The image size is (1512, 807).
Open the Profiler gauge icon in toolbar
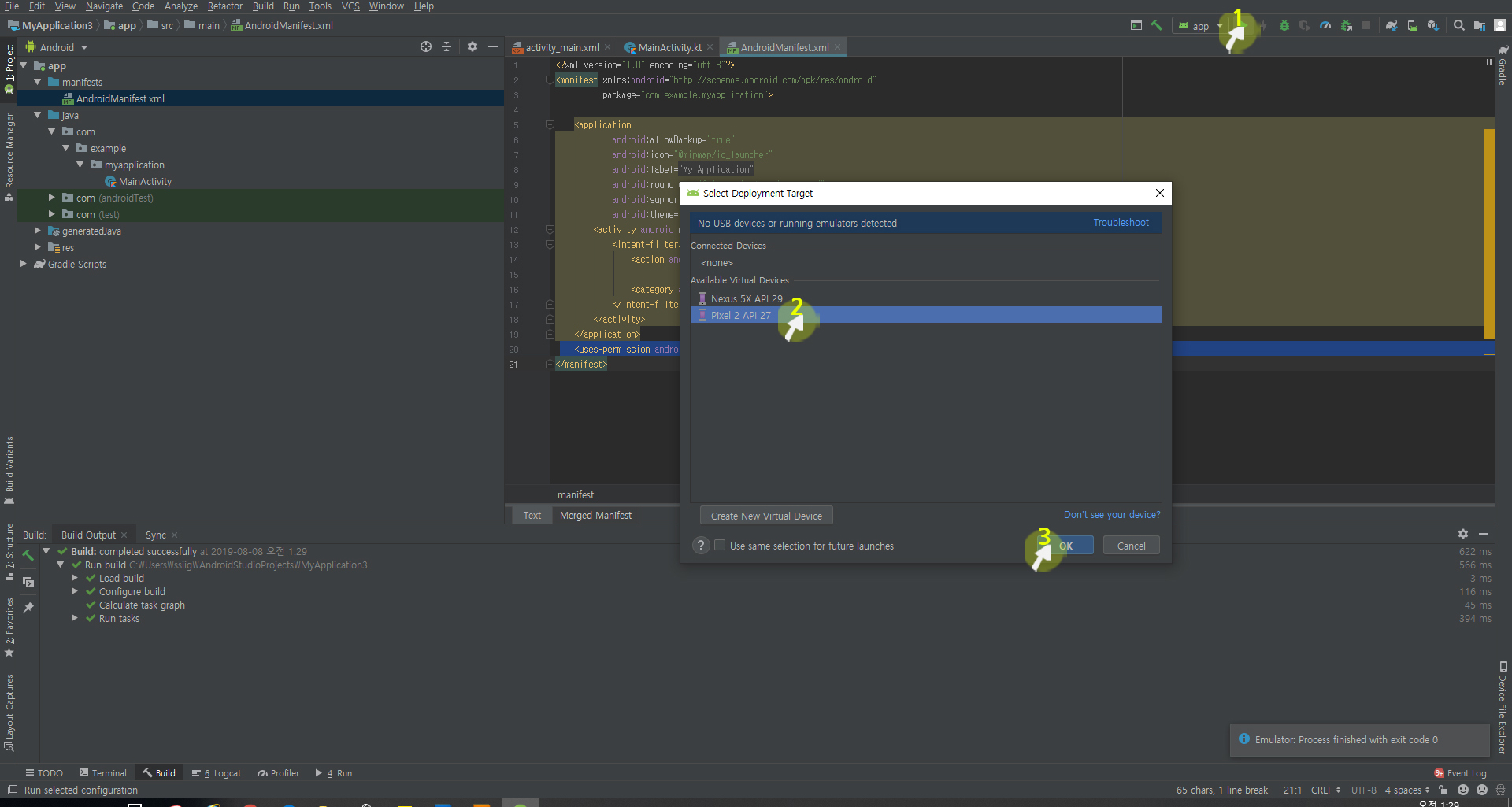(1325, 26)
